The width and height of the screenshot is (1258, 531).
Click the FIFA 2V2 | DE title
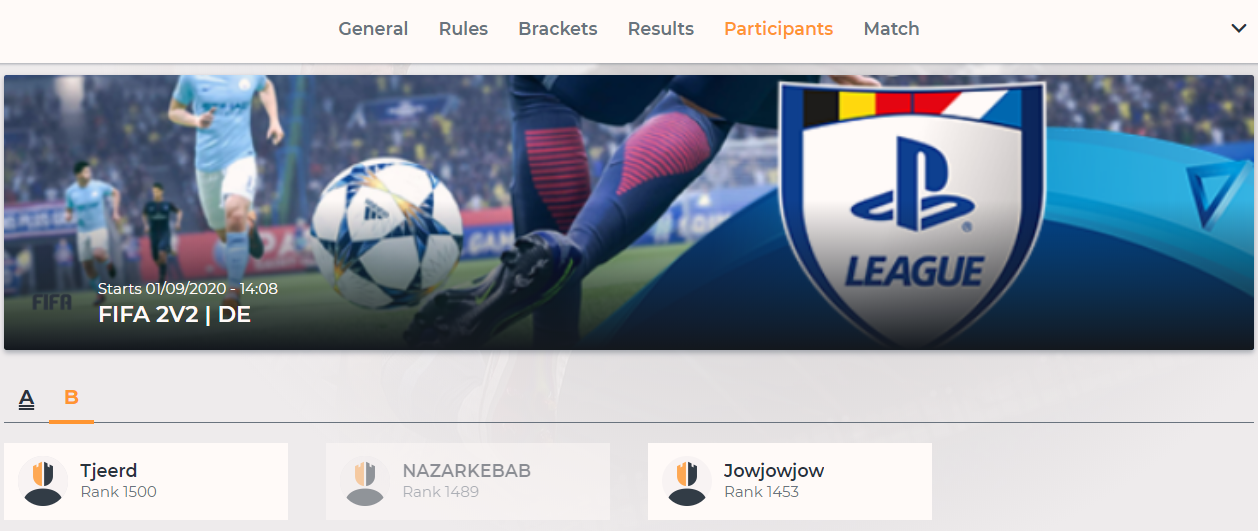pyautogui.click(x=174, y=315)
